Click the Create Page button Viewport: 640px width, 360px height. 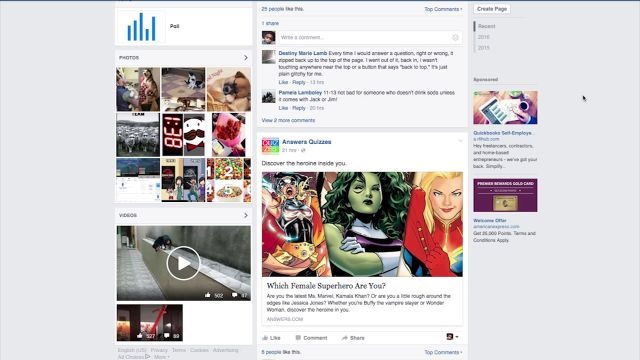coord(492,9)
